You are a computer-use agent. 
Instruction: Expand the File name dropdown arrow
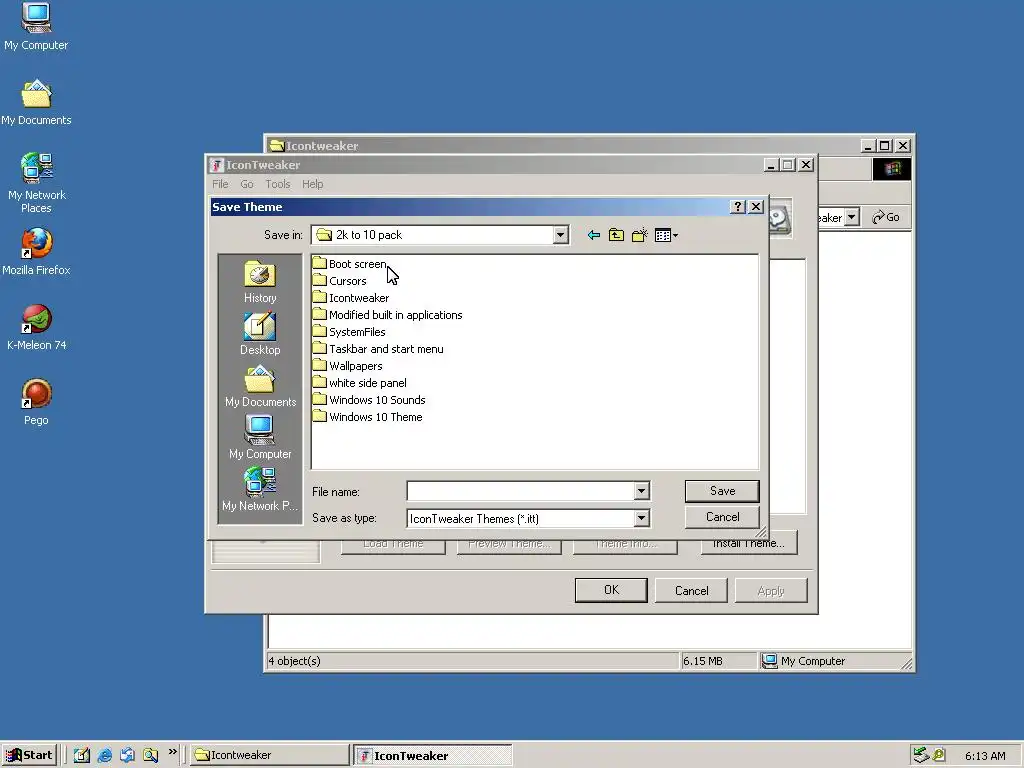(x=641, y=491)
